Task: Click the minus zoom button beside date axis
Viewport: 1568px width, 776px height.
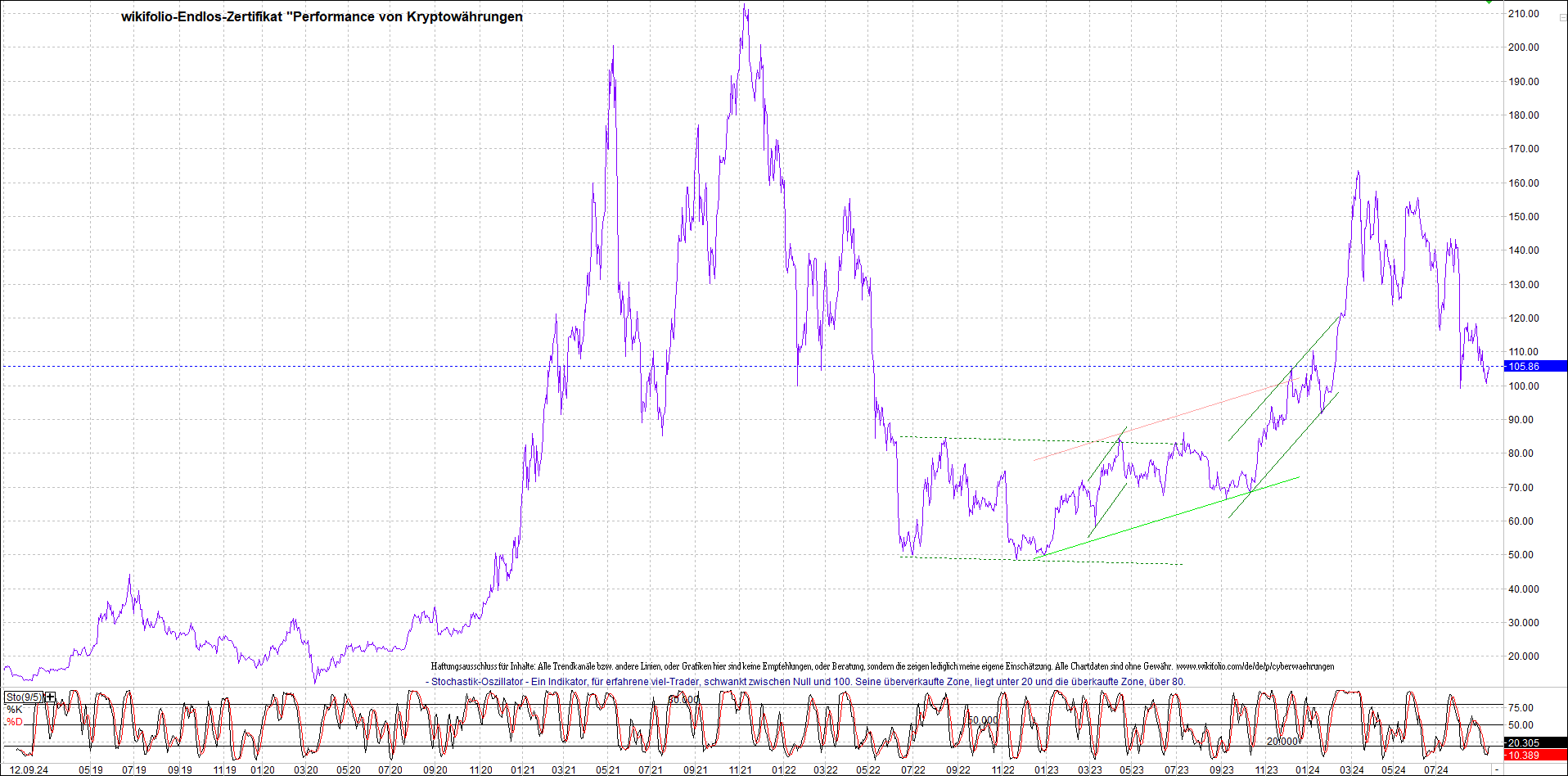Action: [1497, 770]
